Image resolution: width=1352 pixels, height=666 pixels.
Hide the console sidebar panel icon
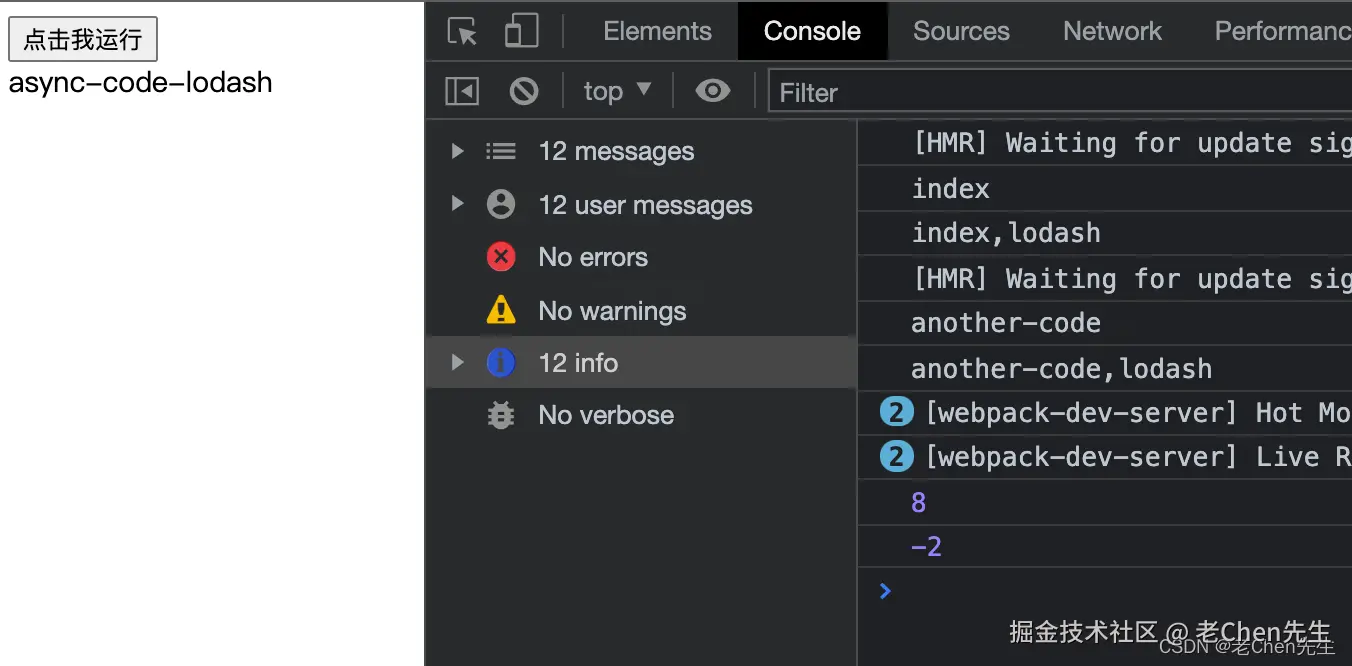coord(462,92)
